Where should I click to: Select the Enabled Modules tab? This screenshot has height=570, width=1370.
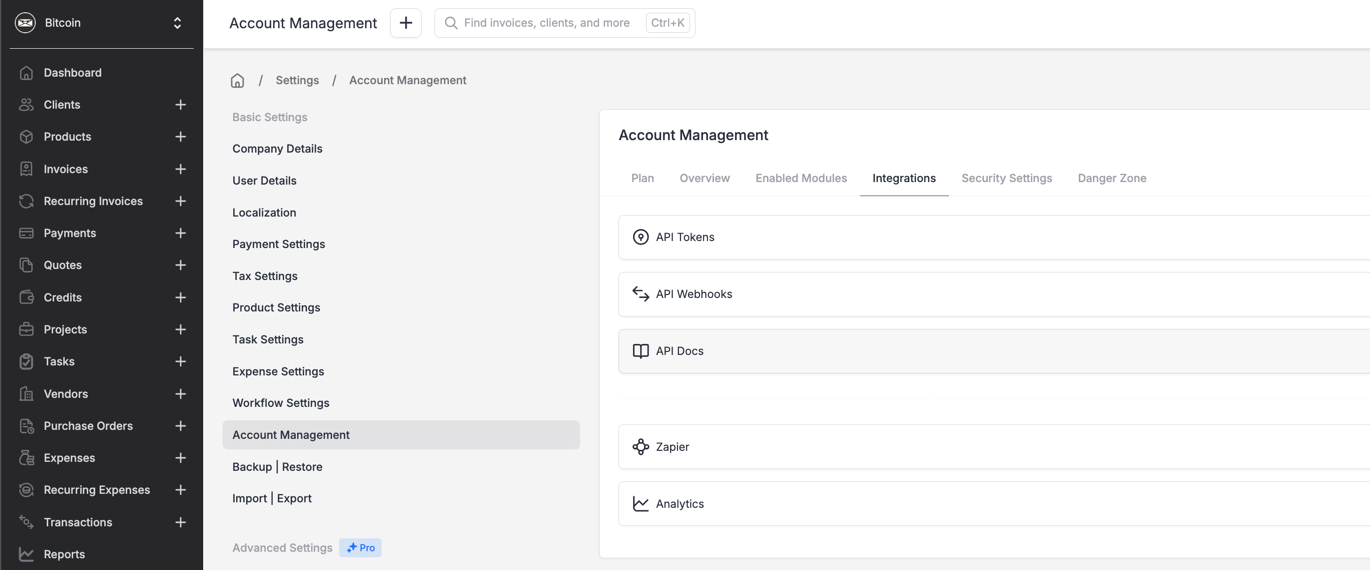tap(800, 178)
